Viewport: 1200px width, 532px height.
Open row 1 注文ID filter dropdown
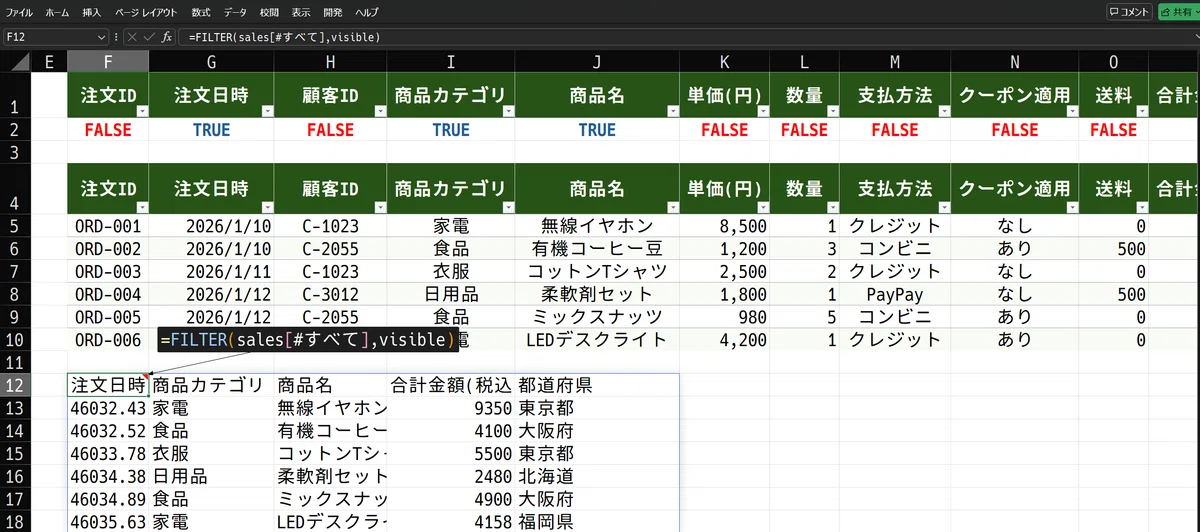[x=141, y=110]
